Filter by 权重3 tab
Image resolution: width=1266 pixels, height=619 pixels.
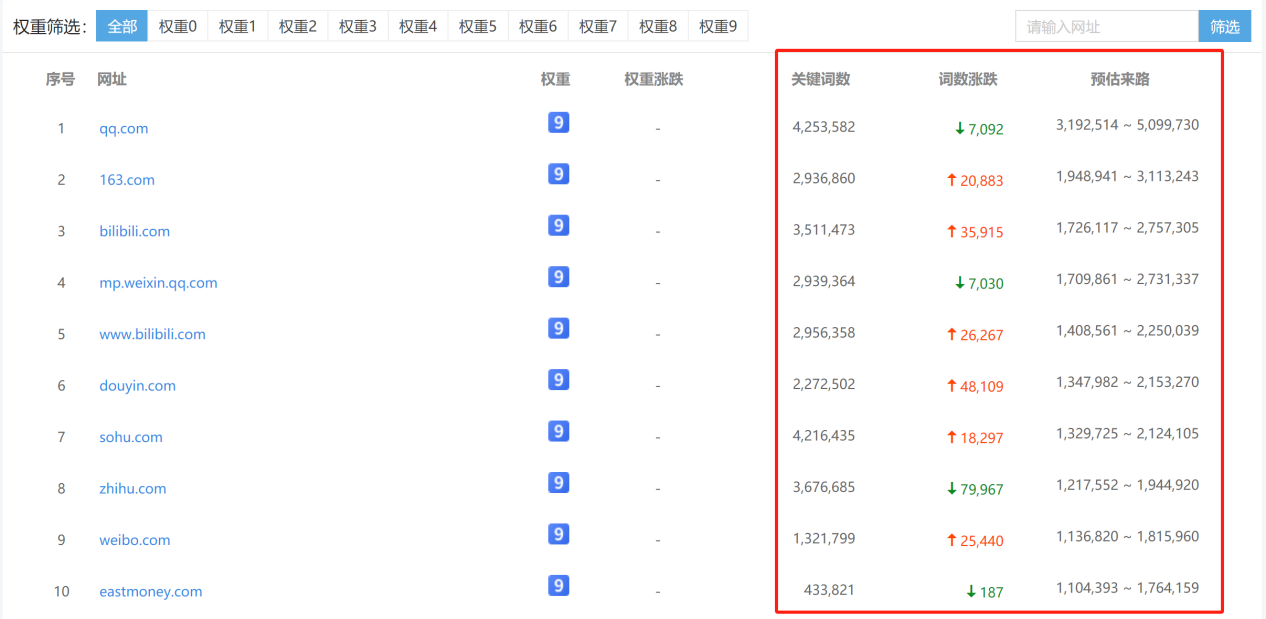358,27
